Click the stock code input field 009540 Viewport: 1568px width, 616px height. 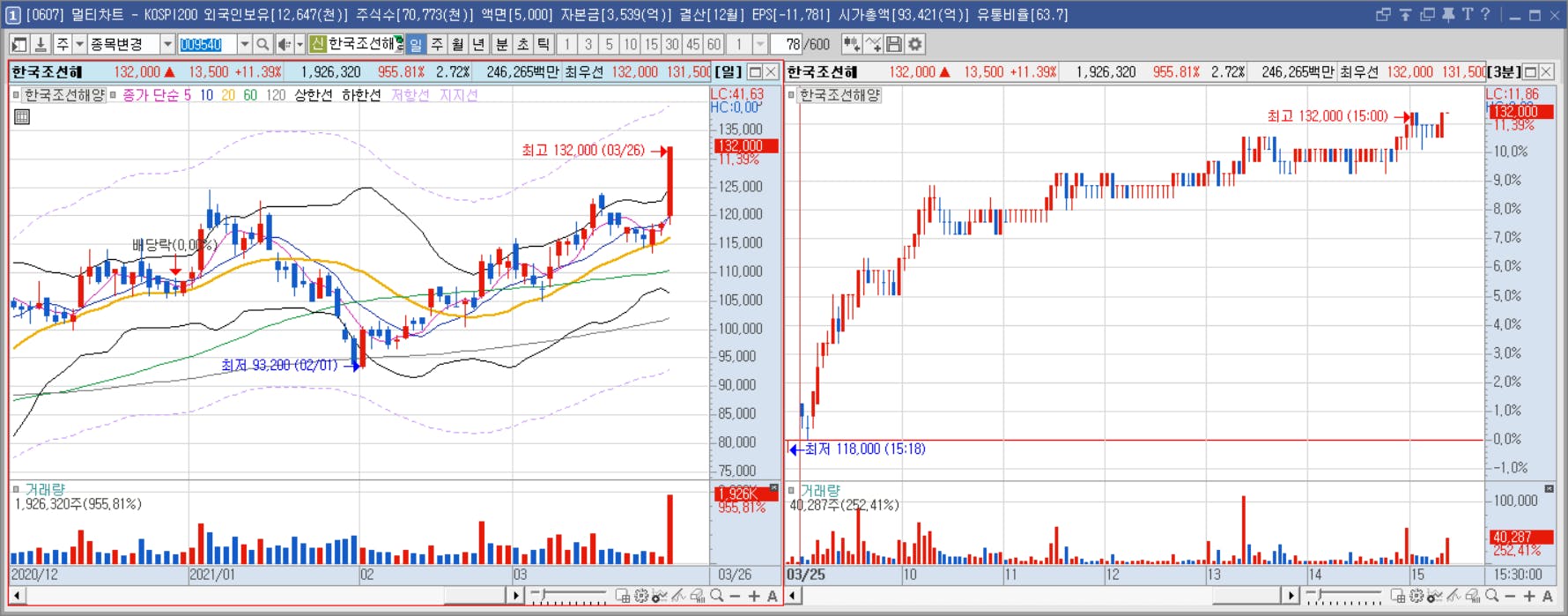(x=207, y=44)
